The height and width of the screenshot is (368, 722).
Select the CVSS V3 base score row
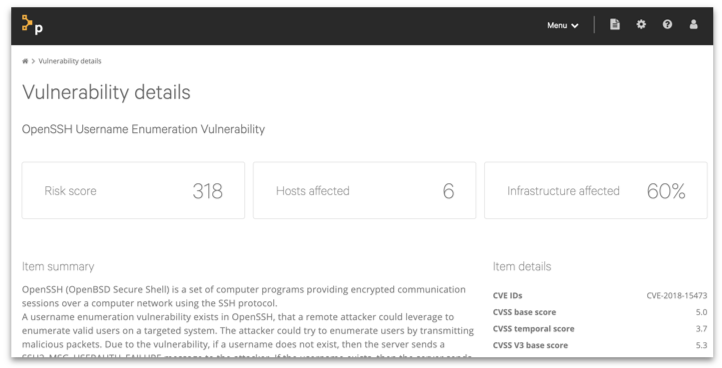(x=600, y=345)
